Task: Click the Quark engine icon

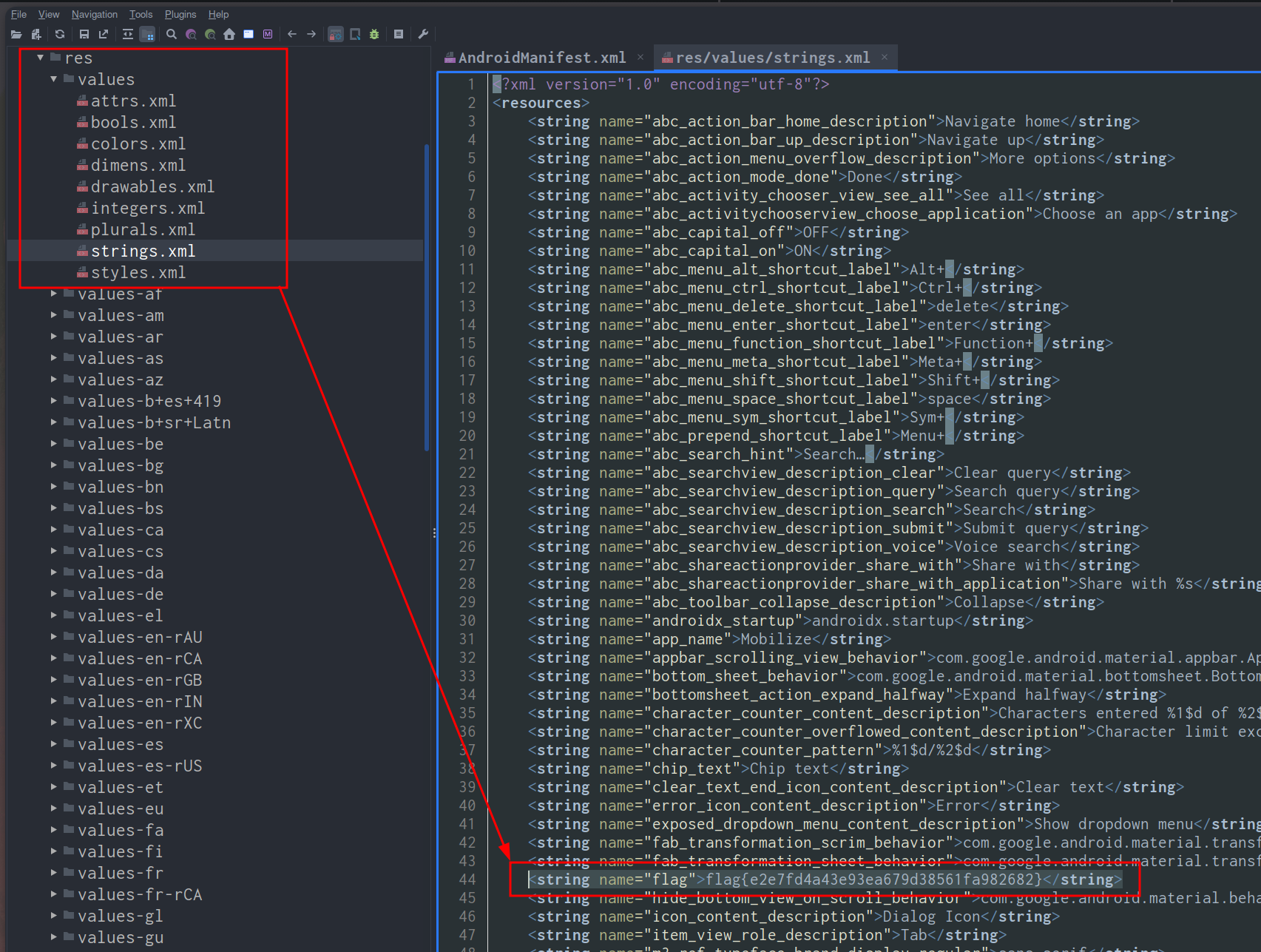Action: coord(355,34)
